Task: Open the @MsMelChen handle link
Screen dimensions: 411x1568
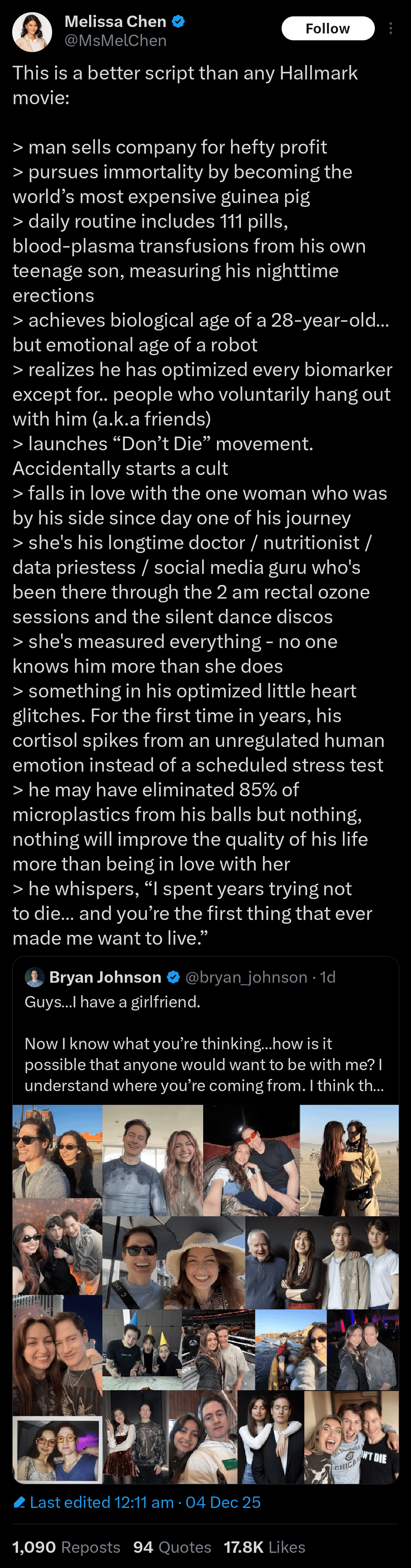Action: (x=116, y=41)
